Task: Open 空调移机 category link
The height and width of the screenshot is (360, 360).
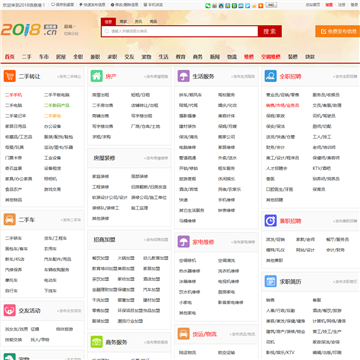Action: point(188,260)
